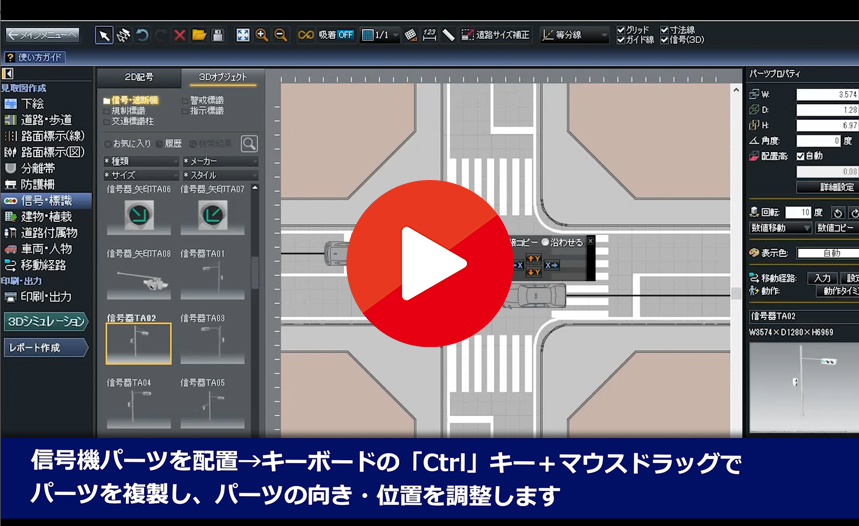Viewport: 859px width, 526px height.
Task: Select the arrow pointer tool
Action: (104, 35)
